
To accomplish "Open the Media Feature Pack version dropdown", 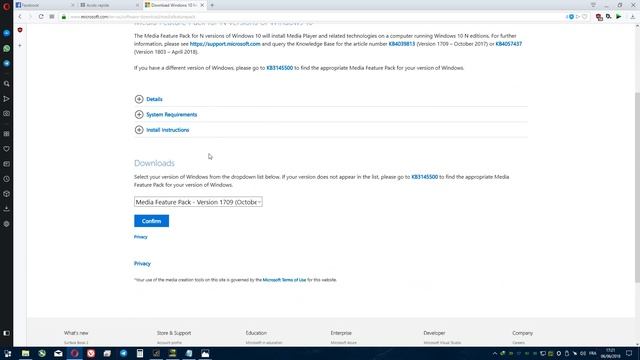I will [x=198, y=202].
